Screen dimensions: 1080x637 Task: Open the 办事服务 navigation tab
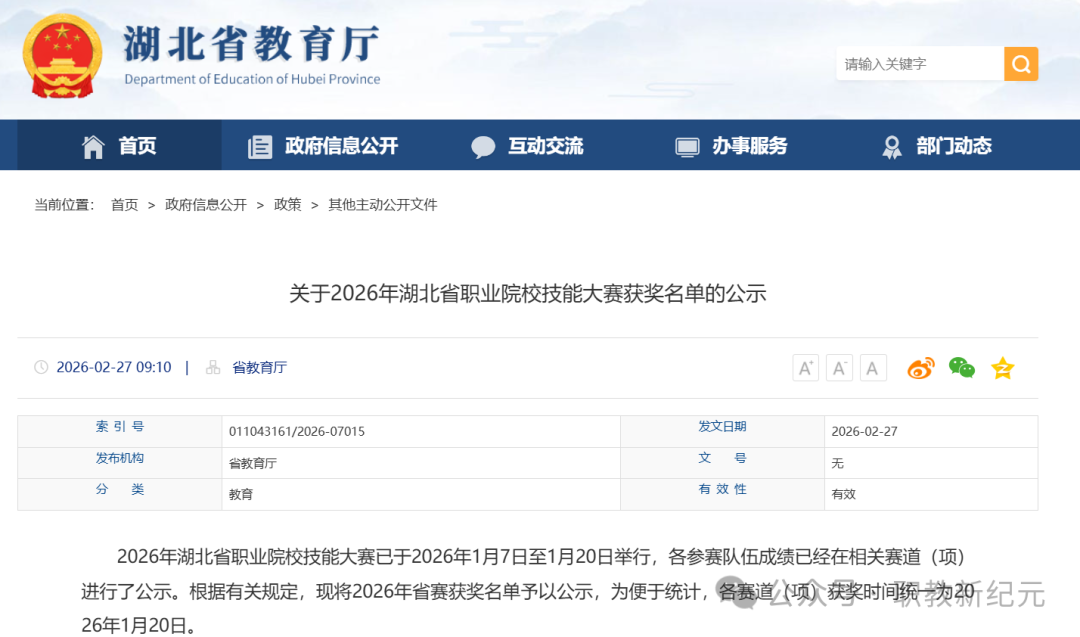pyautogui.click(x=731, y=145)
